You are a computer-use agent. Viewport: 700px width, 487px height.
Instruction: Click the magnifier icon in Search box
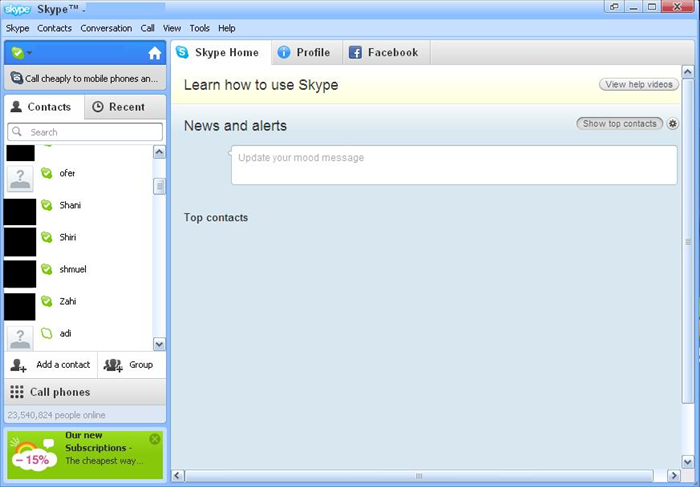pyautogui.click(x=17, y=132)
